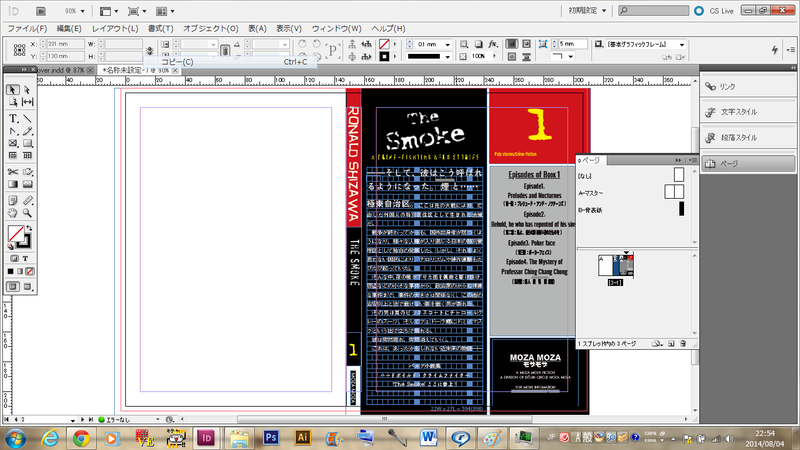Click stroke color swatch in control bar
Screen dimensions: 800x450
point(384,57)
